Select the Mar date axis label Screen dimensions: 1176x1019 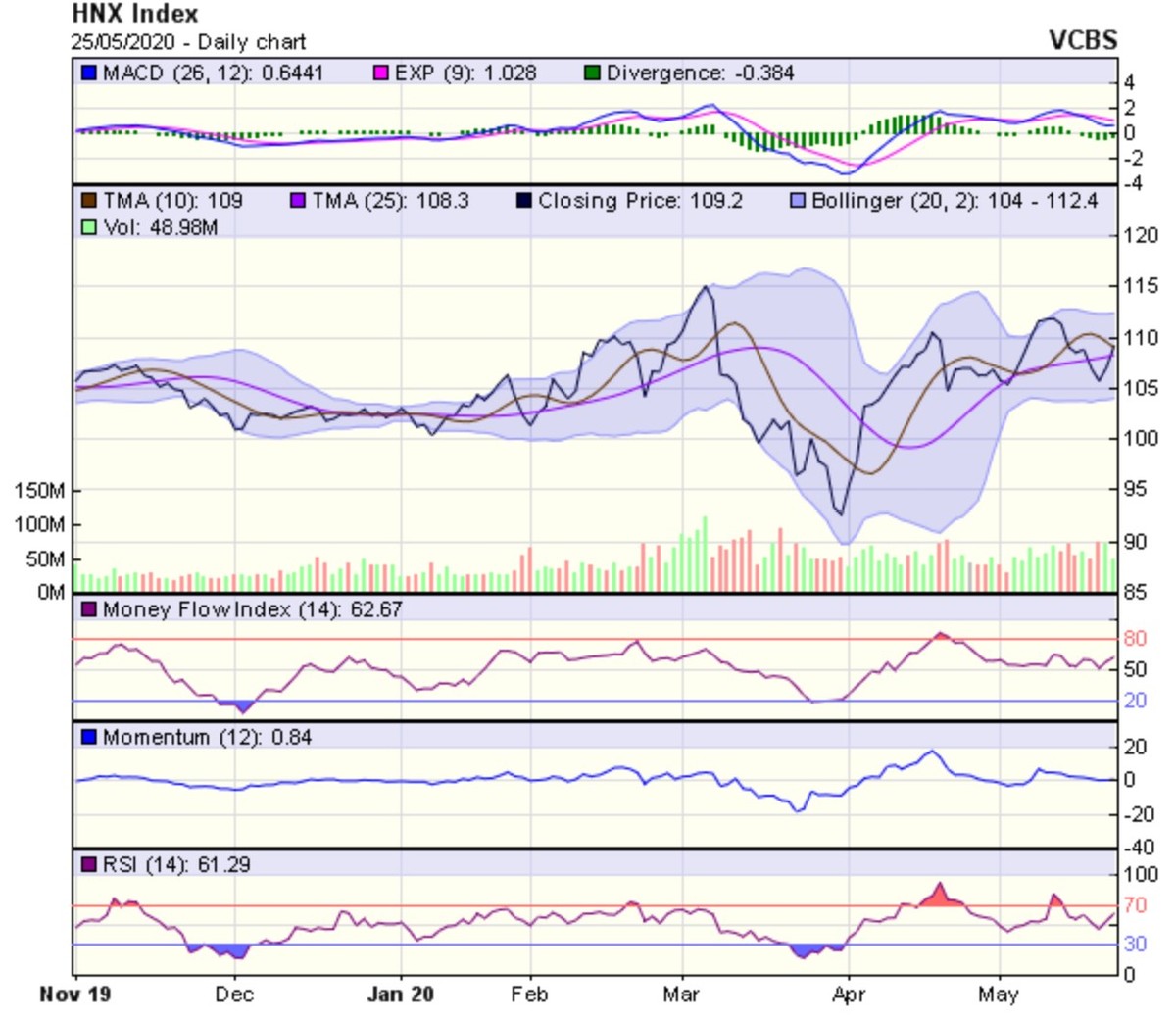[x=680, y=995]
